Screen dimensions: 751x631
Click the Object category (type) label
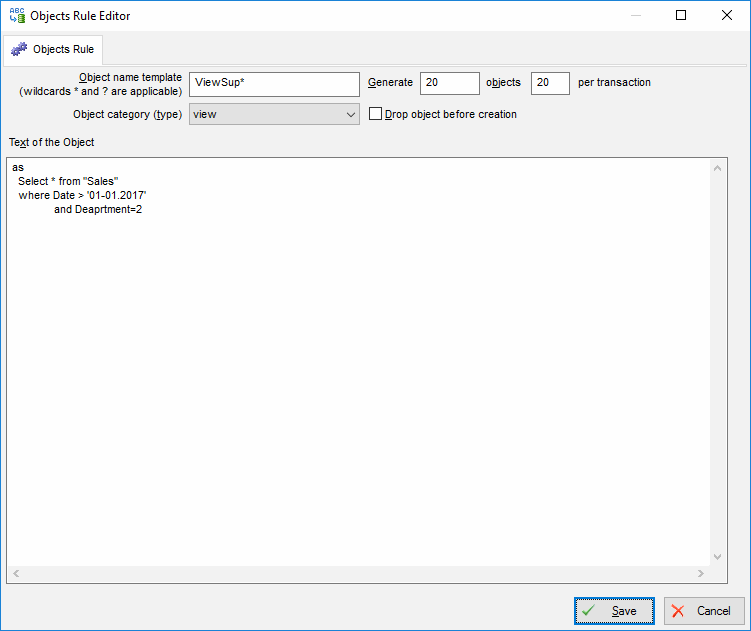click(x=127, y=115)
